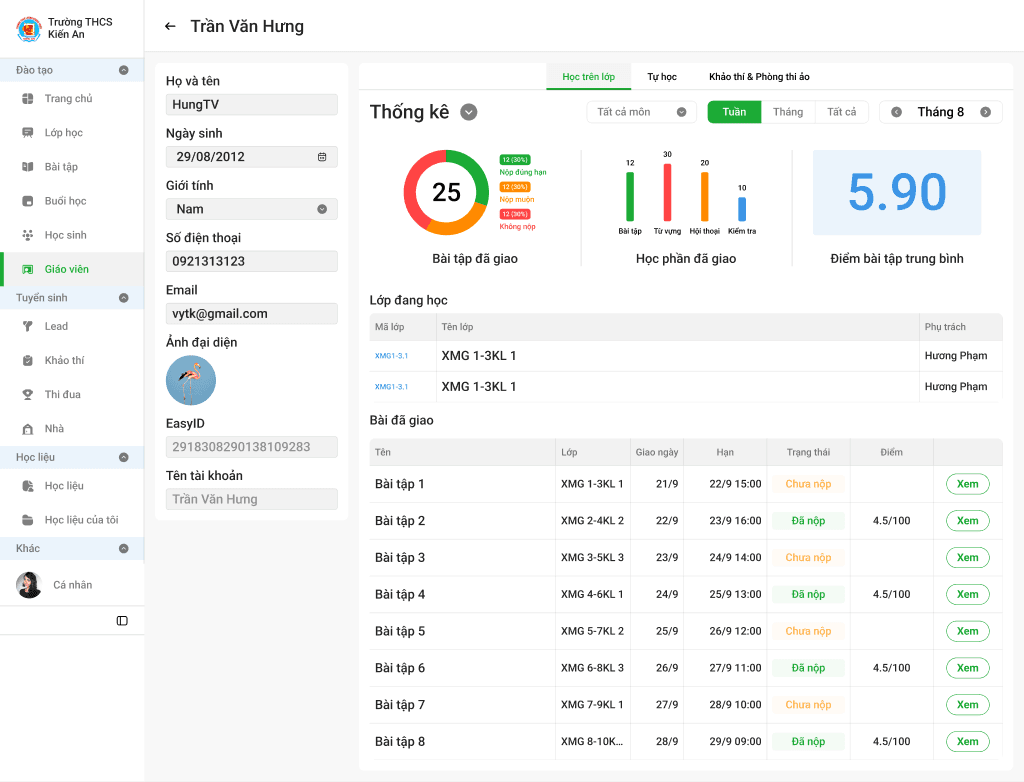Collapse the Học liệu section header
The image size is (1024, 782).
tap(123, 457)
